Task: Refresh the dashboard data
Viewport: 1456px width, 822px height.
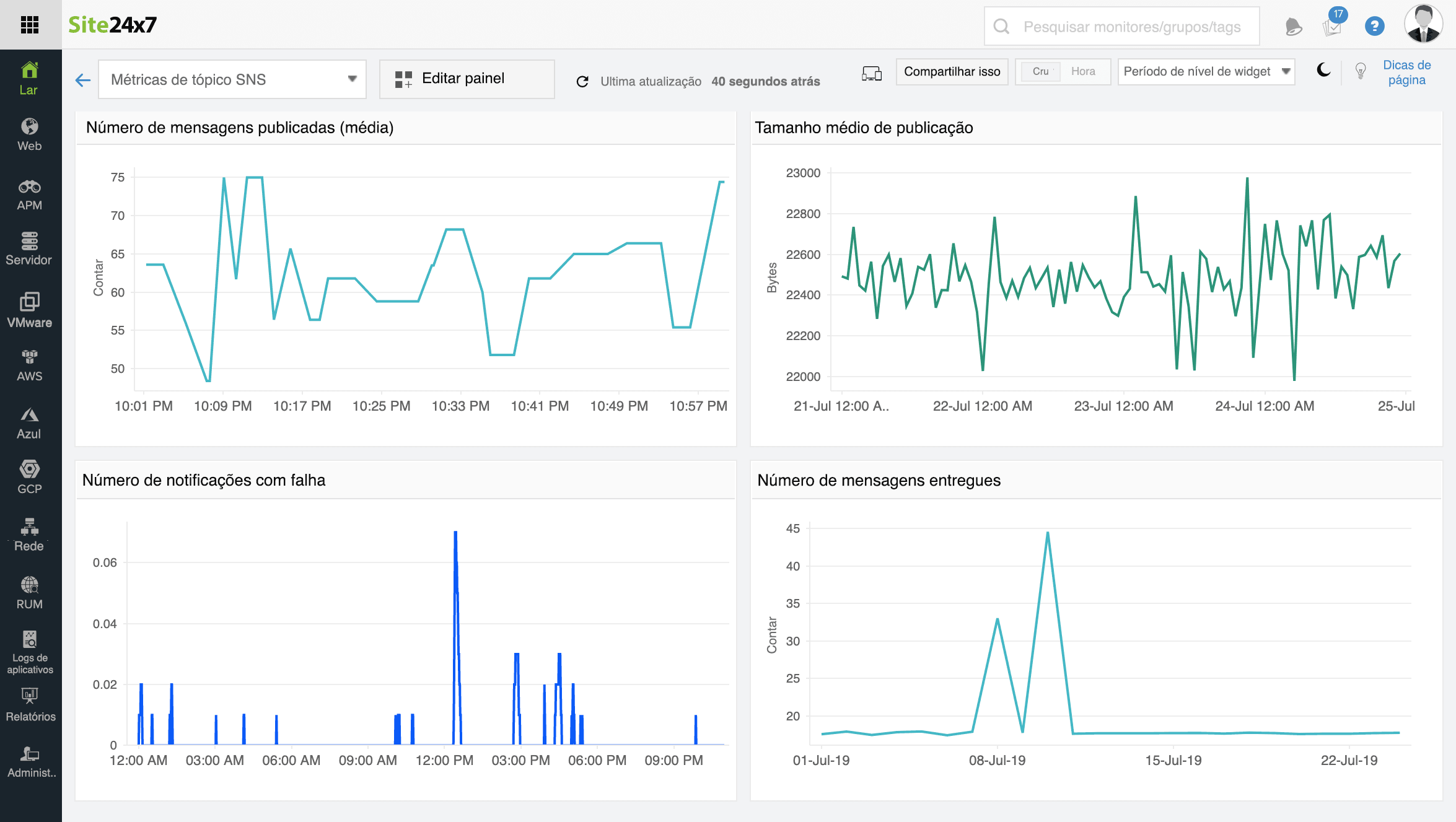Action: tap(582, 81)
